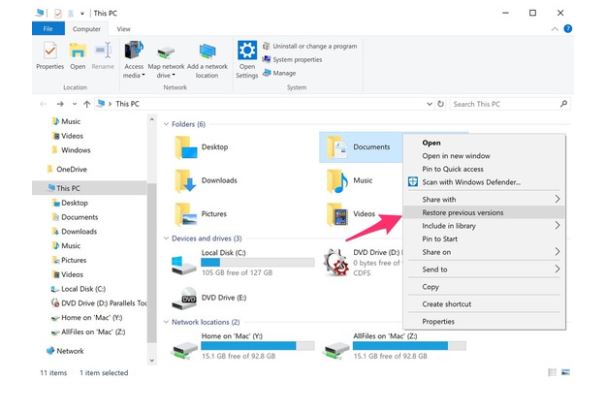Click the Music folder icon in main pane
This screenshot has height=398, width=605.
(x=338, y=181)
